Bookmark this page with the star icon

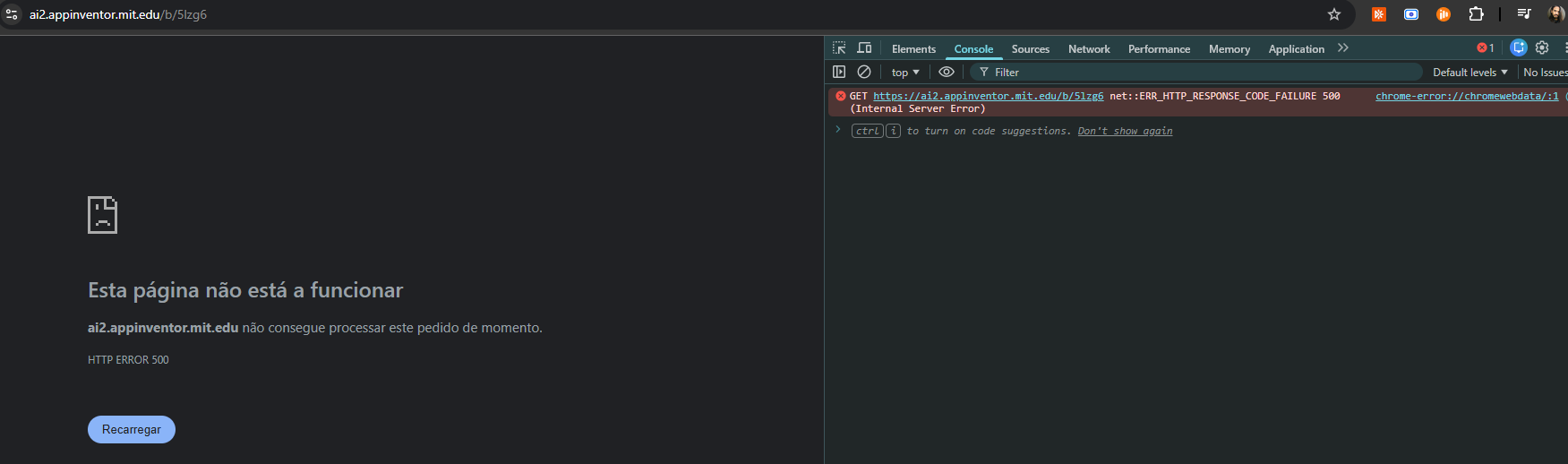(x=1334, y=14)
